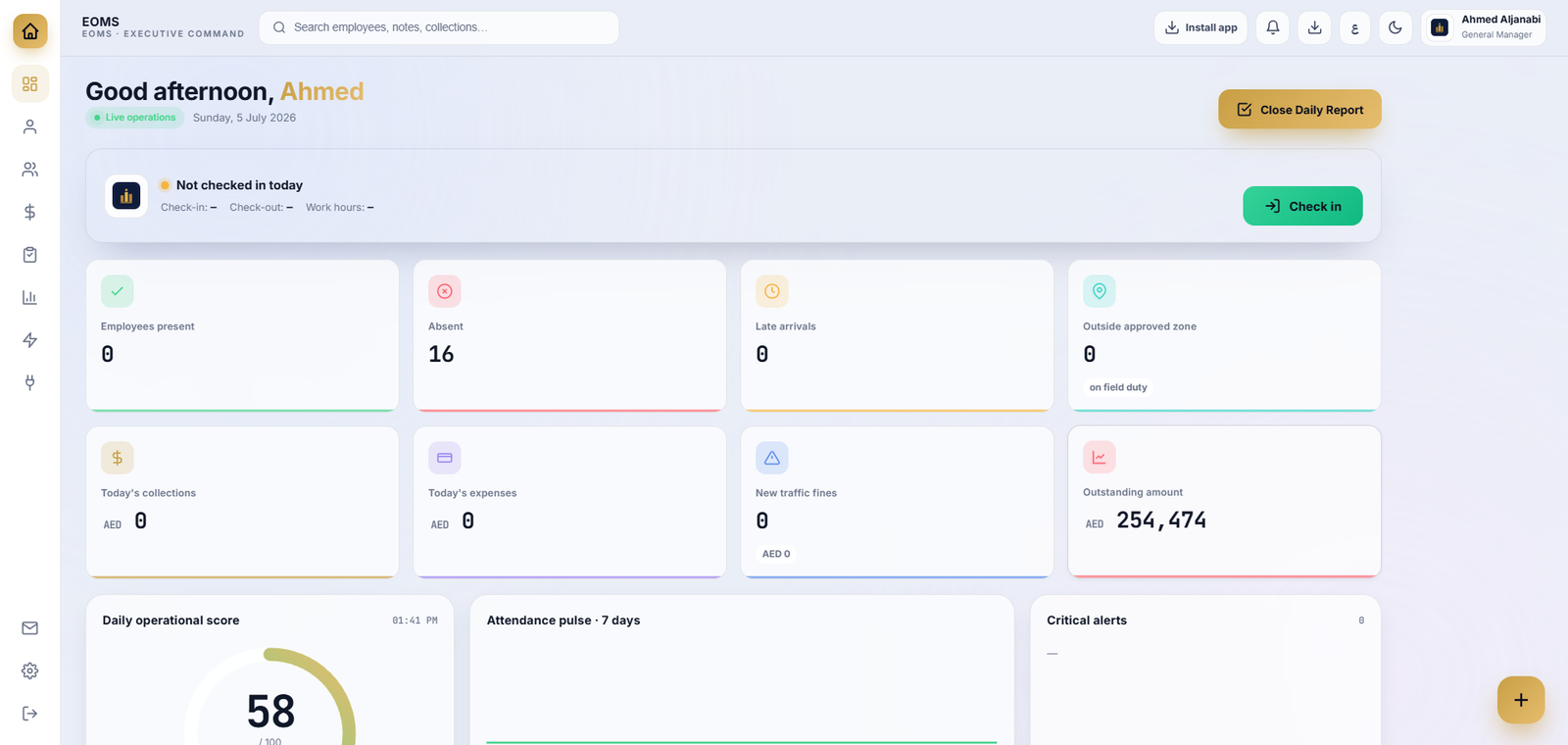Viewport: 1568px width, 745px height.
Task: Click the download icon in top bar
Action: (1314, 27)
